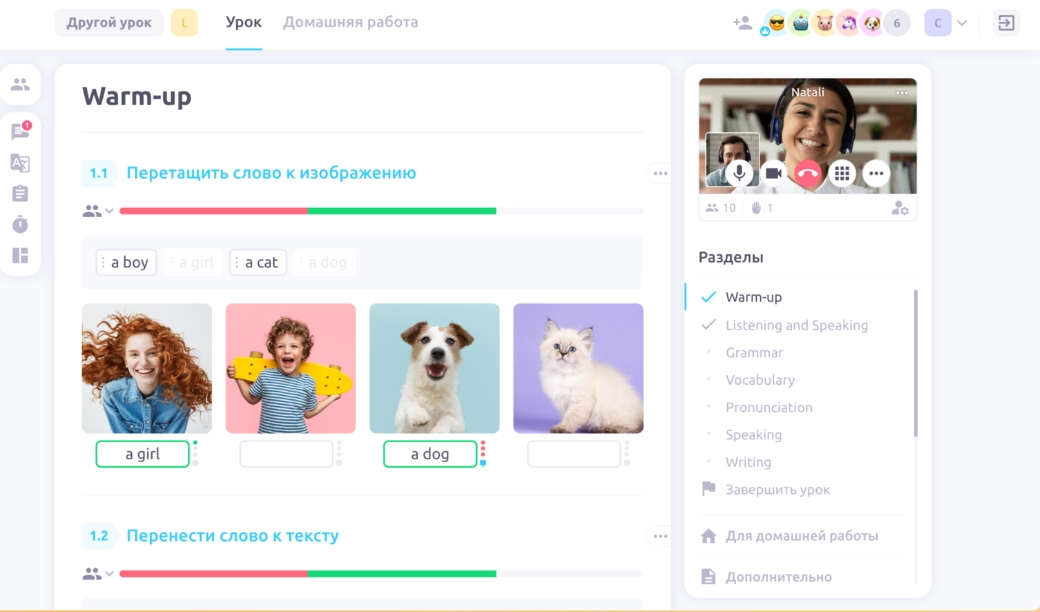Open the translator sidebar icon
The image size is (1040, 612).
[x=20, y=163]
